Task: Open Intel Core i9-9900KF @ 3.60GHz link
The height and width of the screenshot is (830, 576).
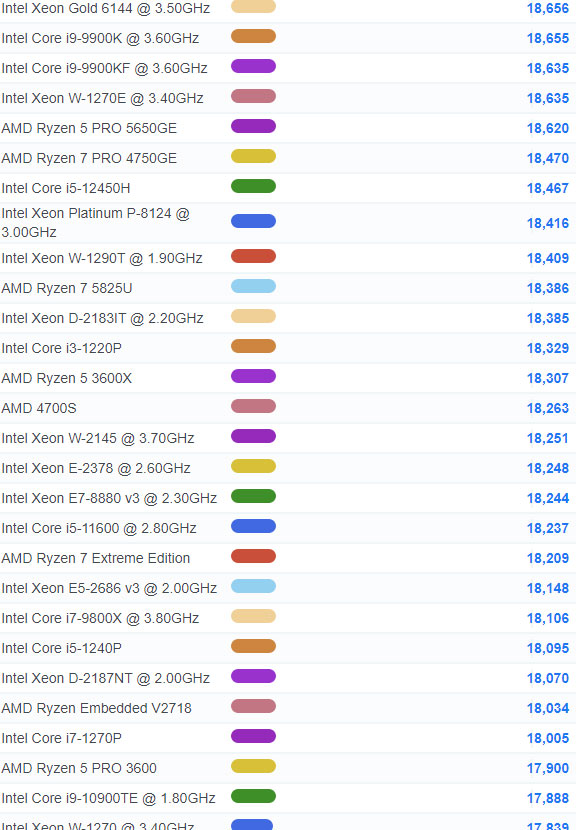Action: point(104,68)
